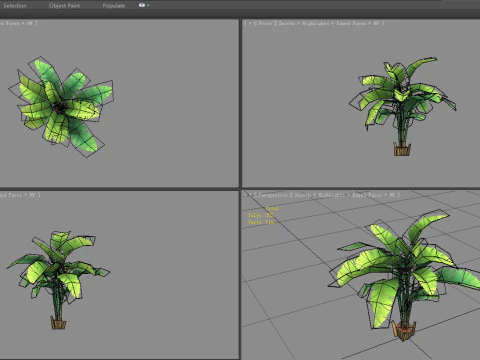480x360 pixels.
Task: Select the plant in the top-left viewport
Action: [61, 107]
